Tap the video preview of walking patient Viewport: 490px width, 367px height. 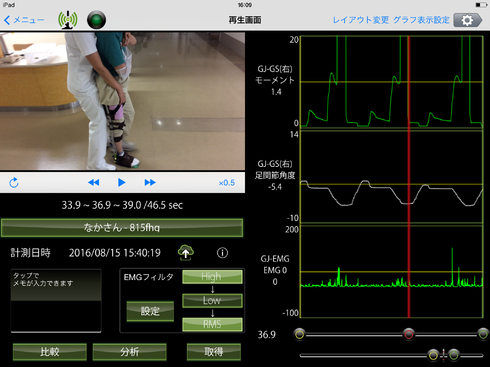(x=122, y=101)
